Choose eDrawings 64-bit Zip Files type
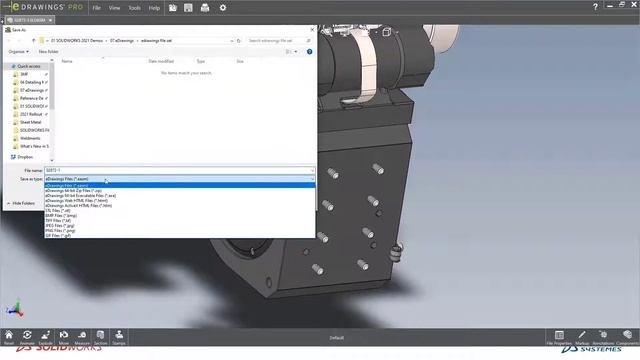Screen dimensions: 640x360 click(x=180, y=191)
